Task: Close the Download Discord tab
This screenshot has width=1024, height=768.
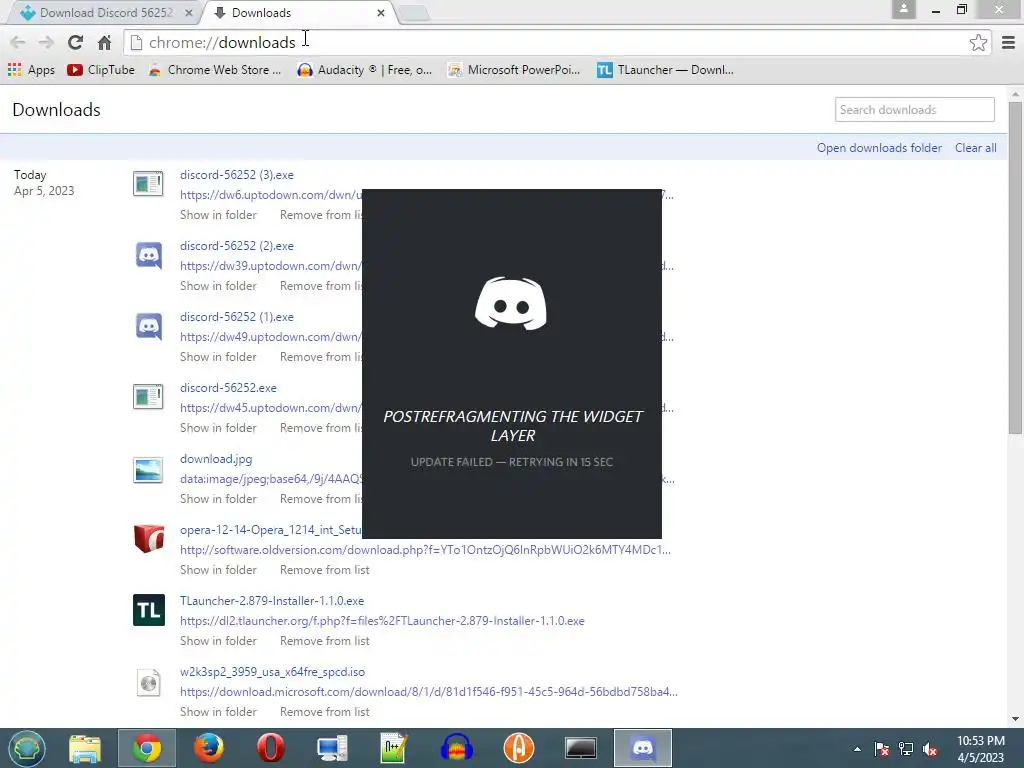Action: pos(188,12)
